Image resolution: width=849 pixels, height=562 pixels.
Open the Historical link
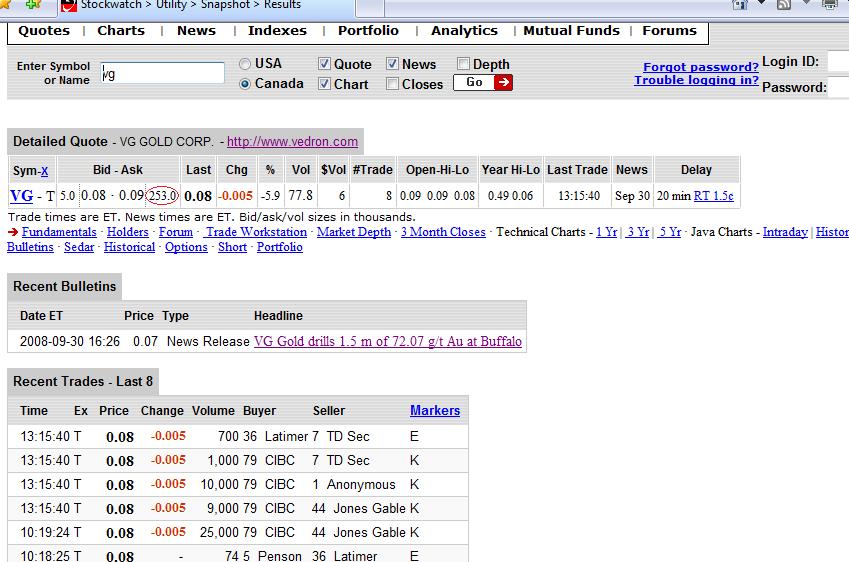pyautogui.click(x=129, y=247)
